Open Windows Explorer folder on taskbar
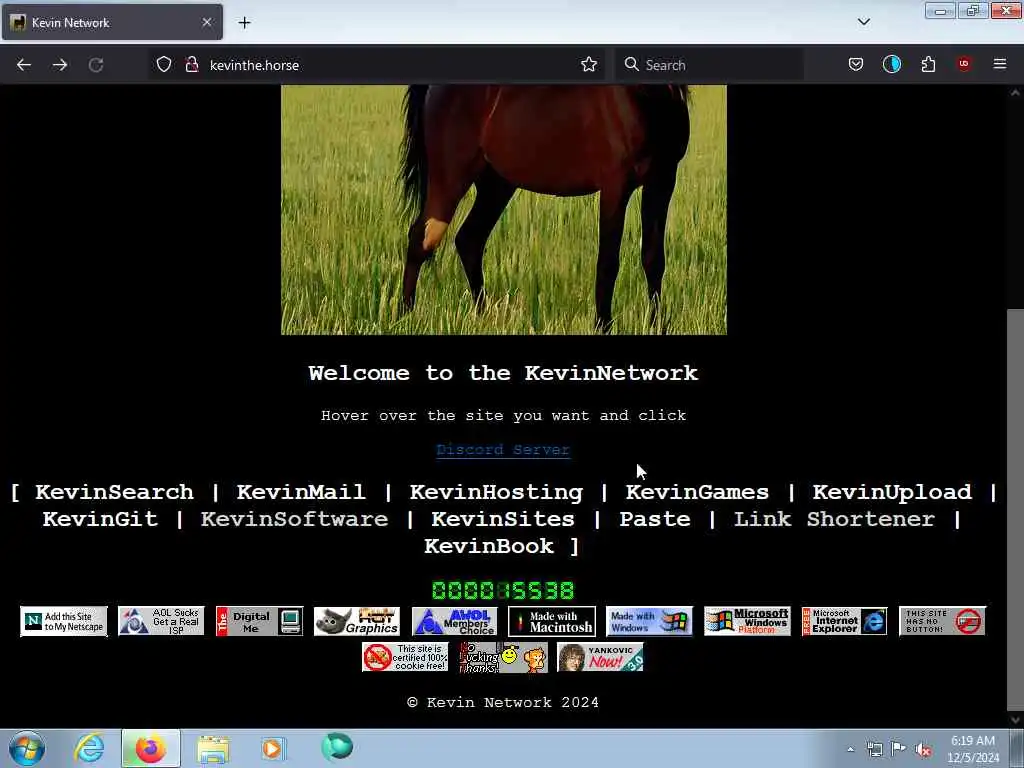Image resolution: width=1024 pixels, height=768 pixels. [x=213, y=748]
